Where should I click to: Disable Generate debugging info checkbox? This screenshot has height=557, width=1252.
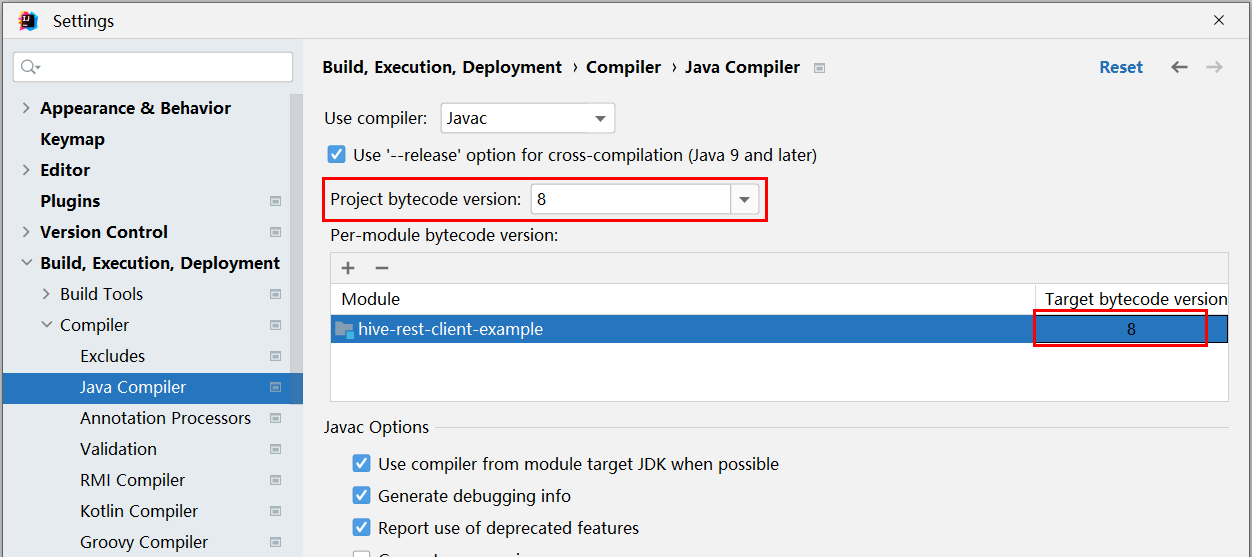(361, 496)
